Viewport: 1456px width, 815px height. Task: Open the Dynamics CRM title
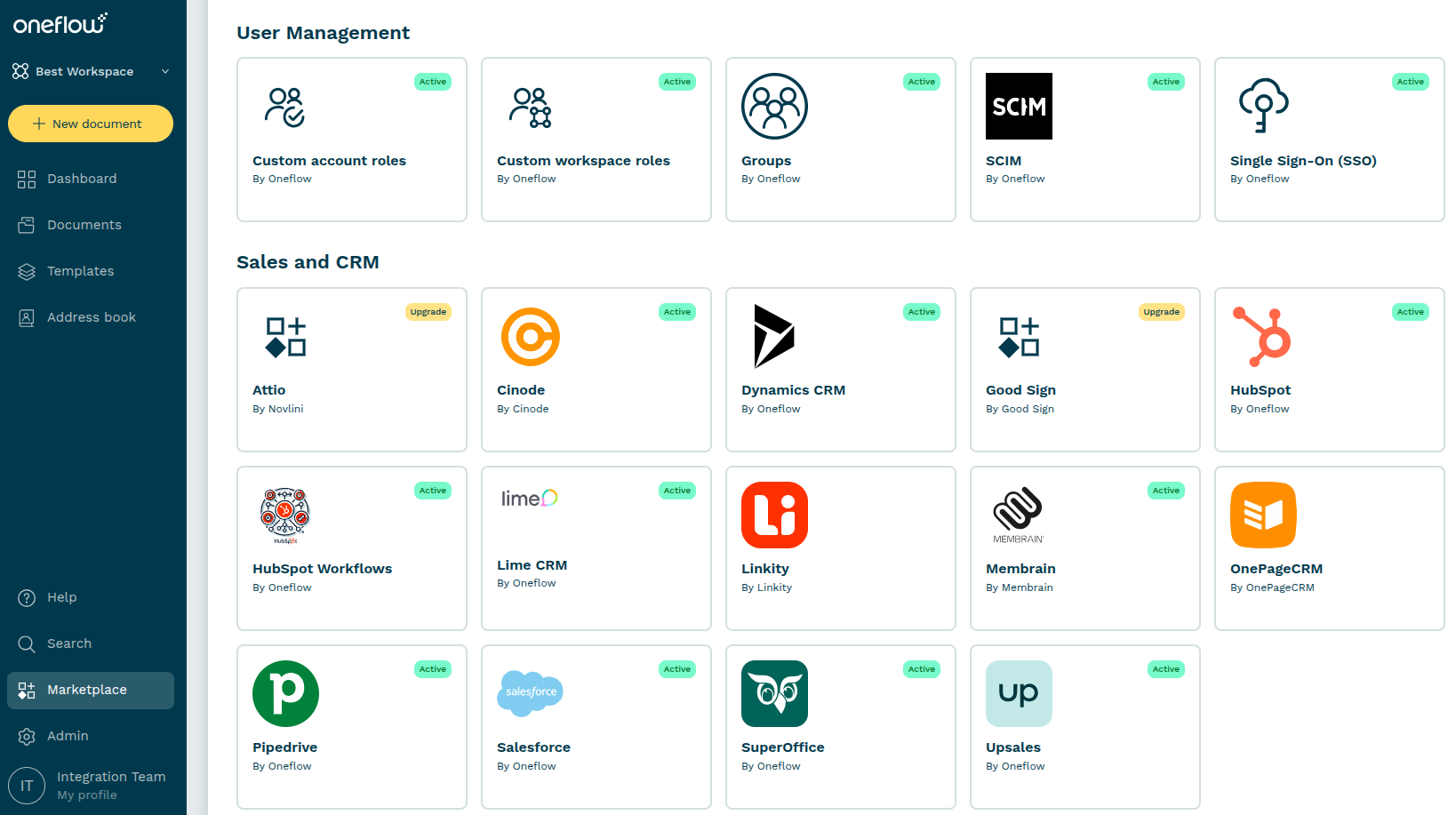tap(793, 390)
